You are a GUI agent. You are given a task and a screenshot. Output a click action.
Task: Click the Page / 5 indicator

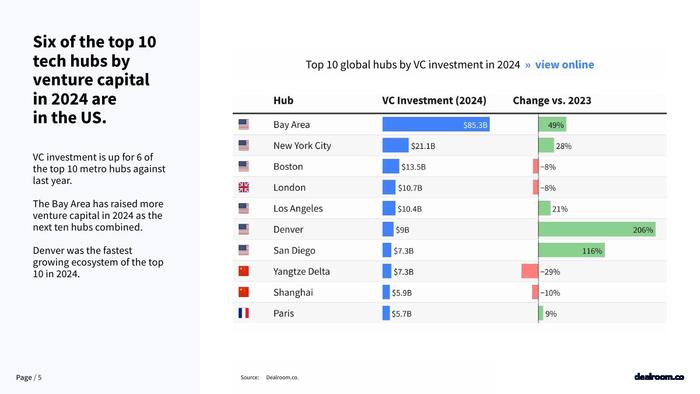pos(29,377)
